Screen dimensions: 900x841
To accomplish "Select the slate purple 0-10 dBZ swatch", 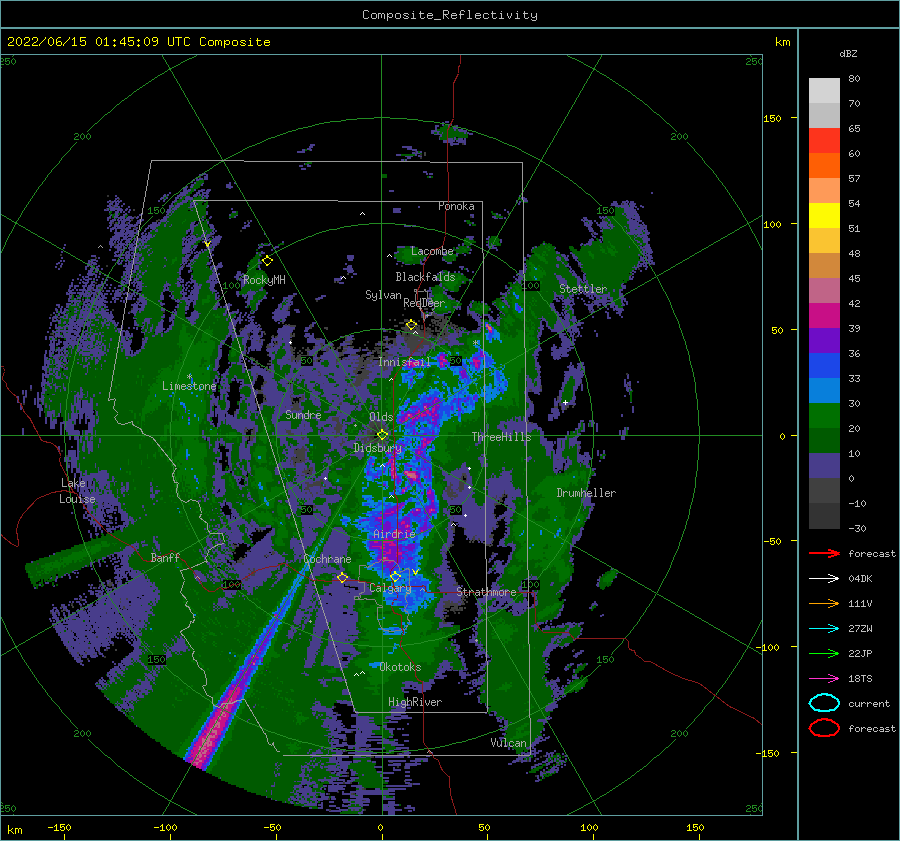I will 824,466.
